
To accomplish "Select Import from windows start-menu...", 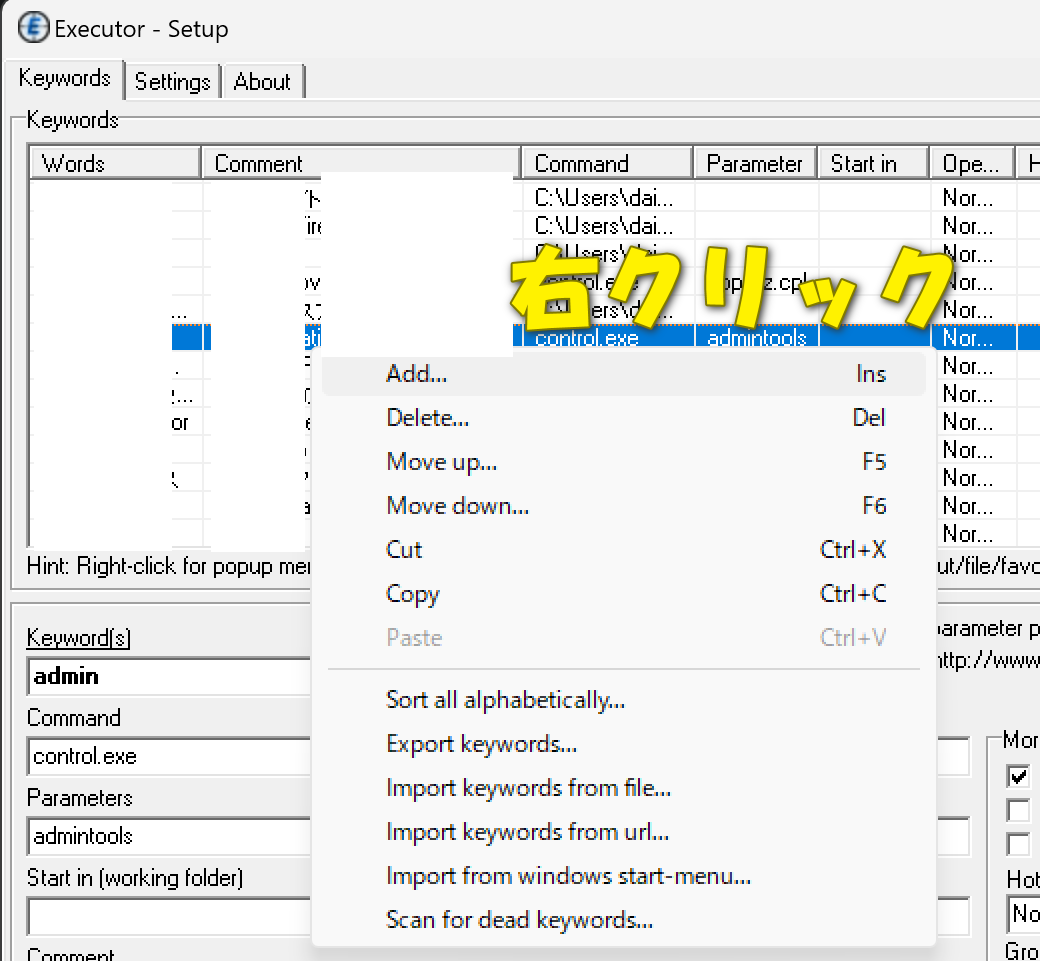I will (623, 876).
